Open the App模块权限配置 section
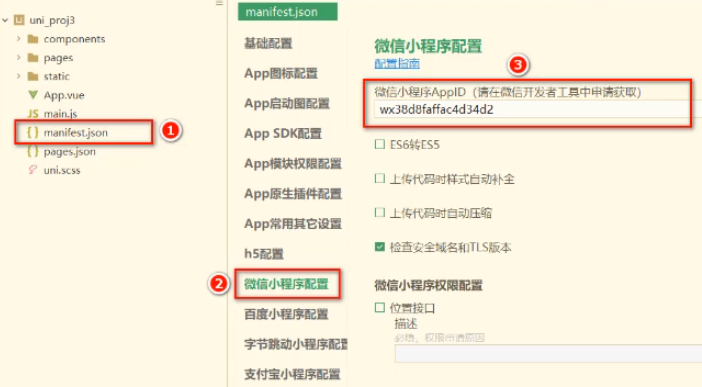 293,163
